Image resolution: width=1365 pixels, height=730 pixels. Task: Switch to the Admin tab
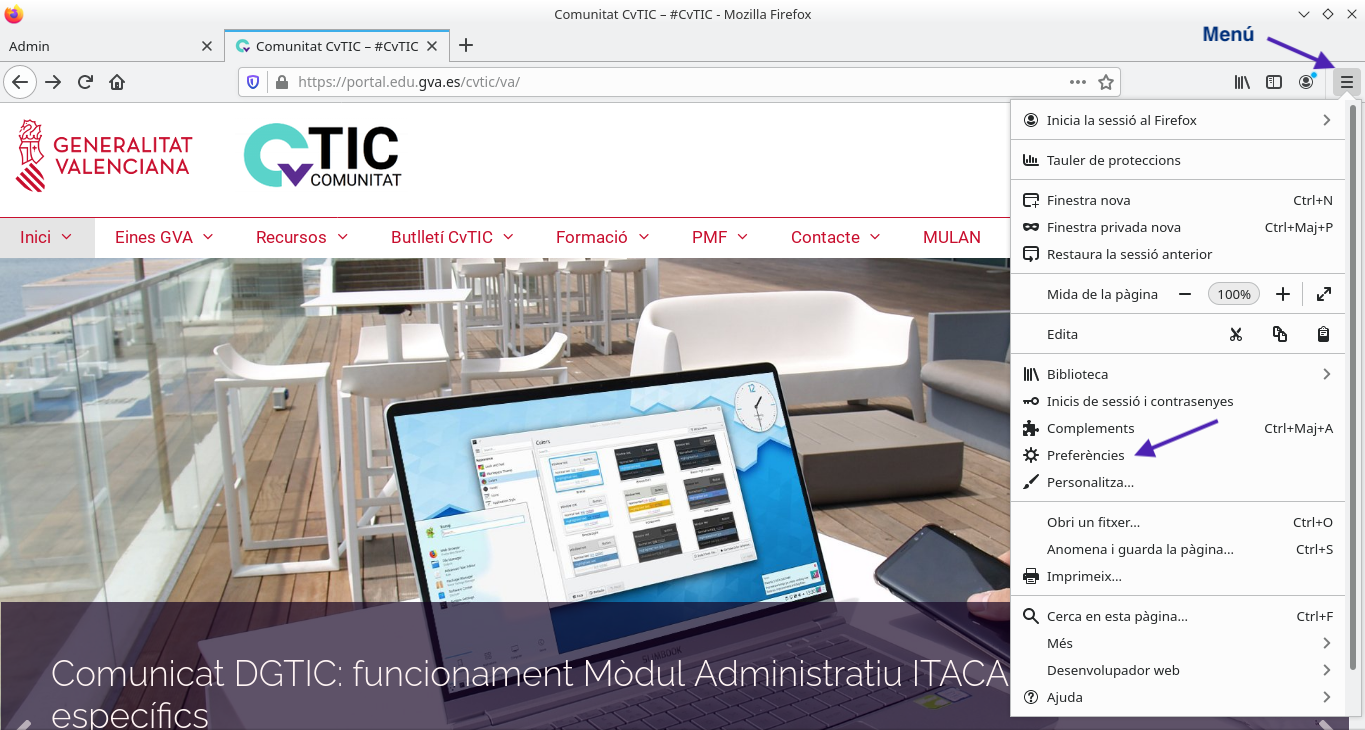click(110, 46)
